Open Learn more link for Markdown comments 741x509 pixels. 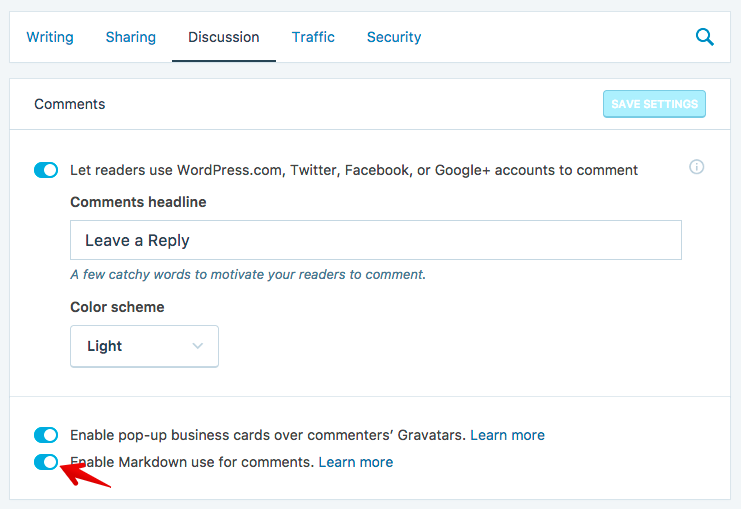point(355,462)
